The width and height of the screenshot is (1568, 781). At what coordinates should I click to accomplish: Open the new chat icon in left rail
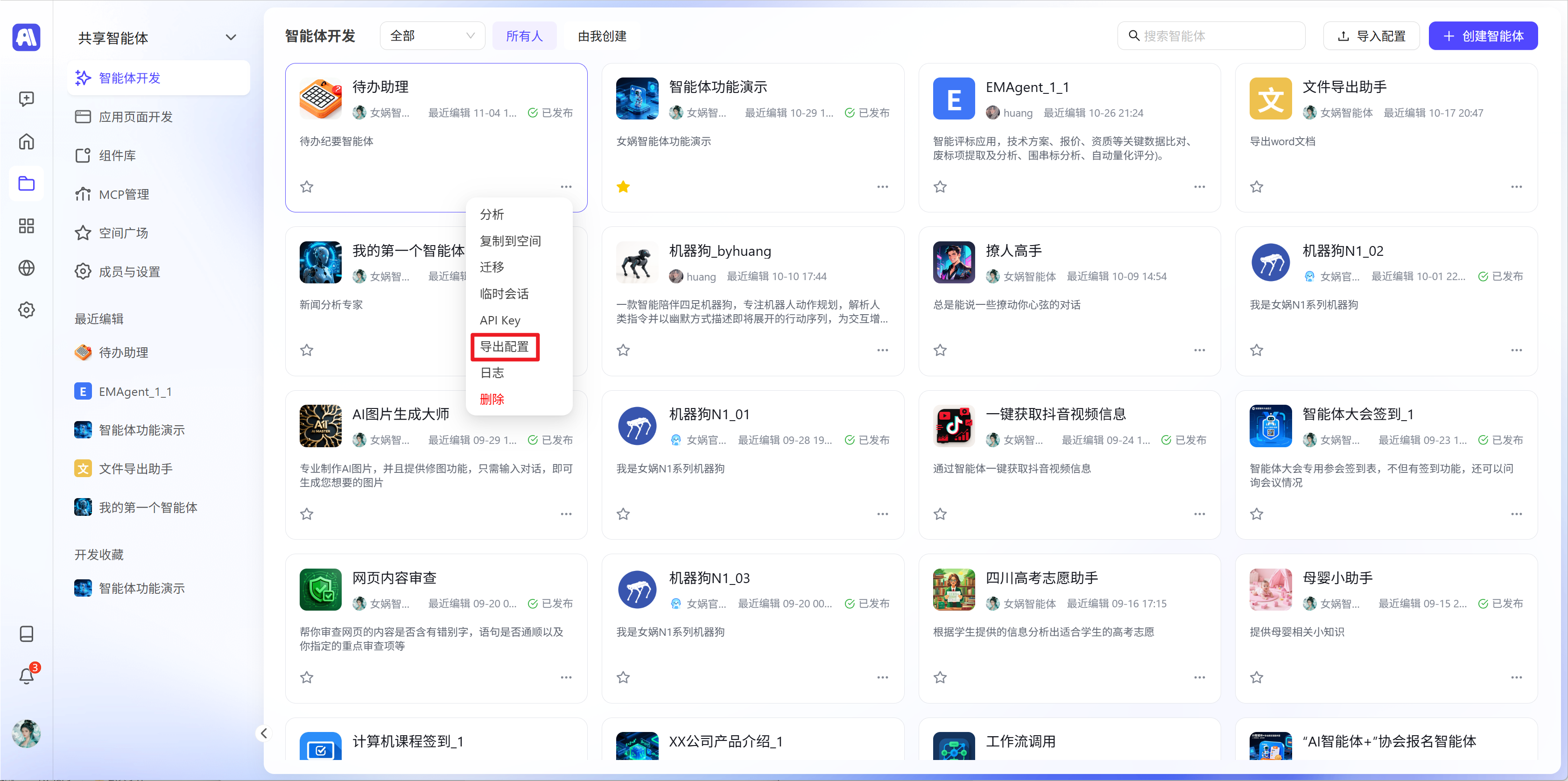coord(26,99)
